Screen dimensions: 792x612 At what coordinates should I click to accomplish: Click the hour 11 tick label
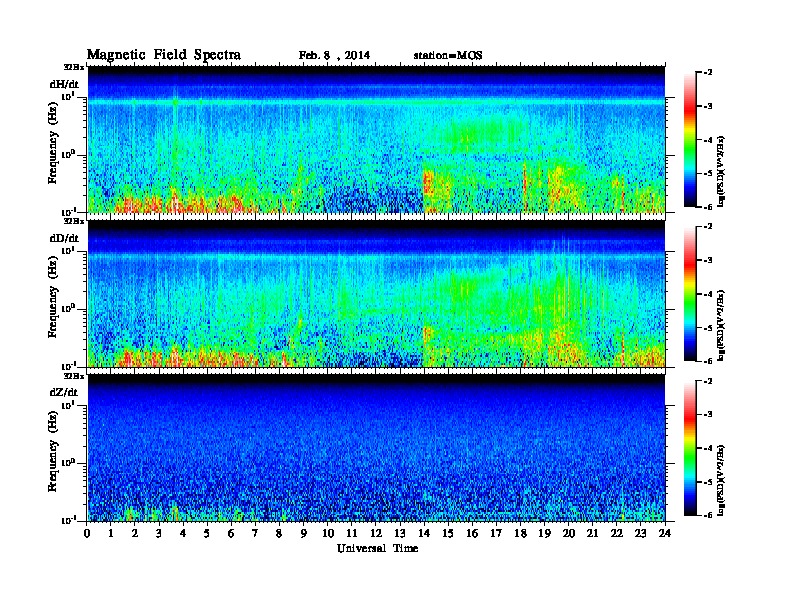[352, 533]
